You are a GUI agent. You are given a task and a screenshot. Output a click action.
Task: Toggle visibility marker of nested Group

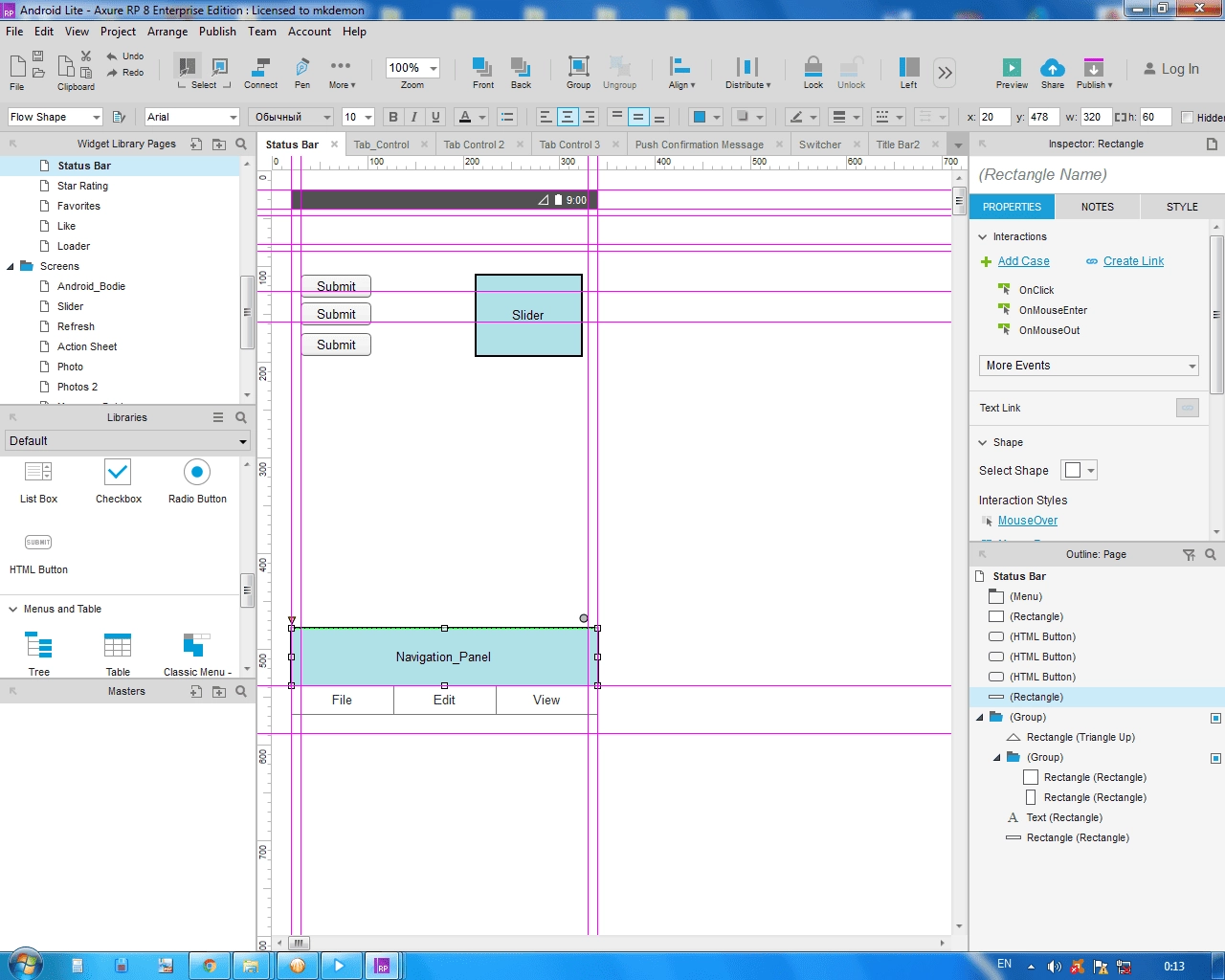[1215, 758]
